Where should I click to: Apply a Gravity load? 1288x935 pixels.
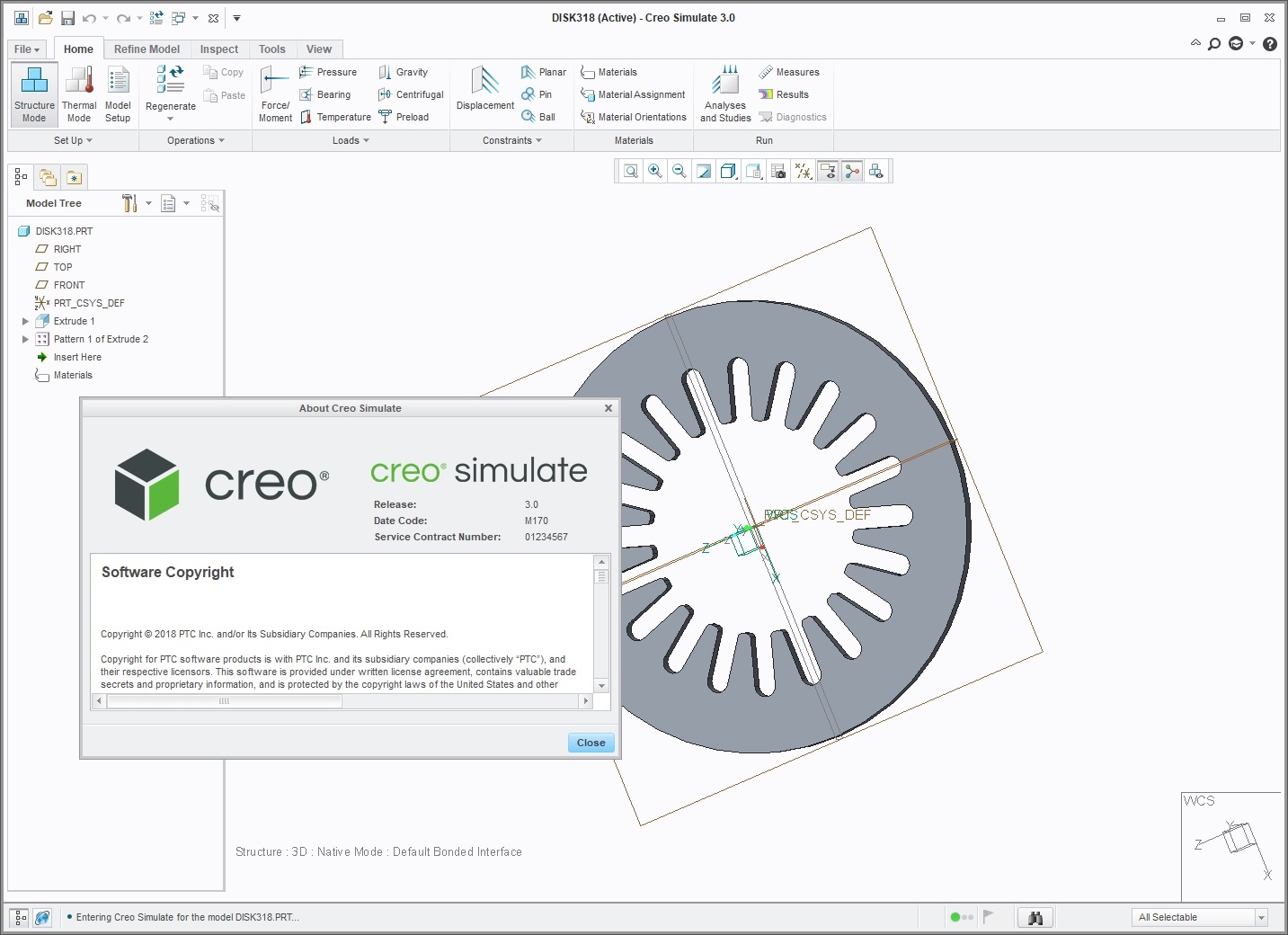tap(403, 72)
